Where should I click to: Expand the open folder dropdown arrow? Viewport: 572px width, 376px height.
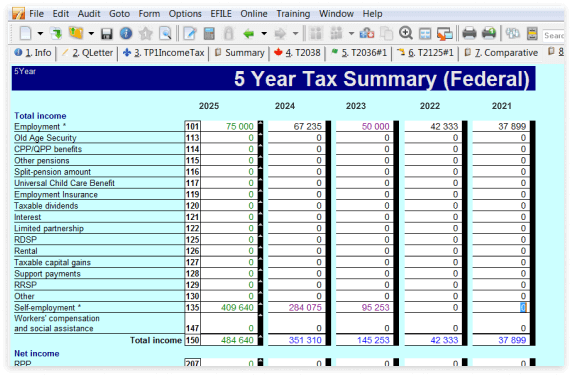91,34
